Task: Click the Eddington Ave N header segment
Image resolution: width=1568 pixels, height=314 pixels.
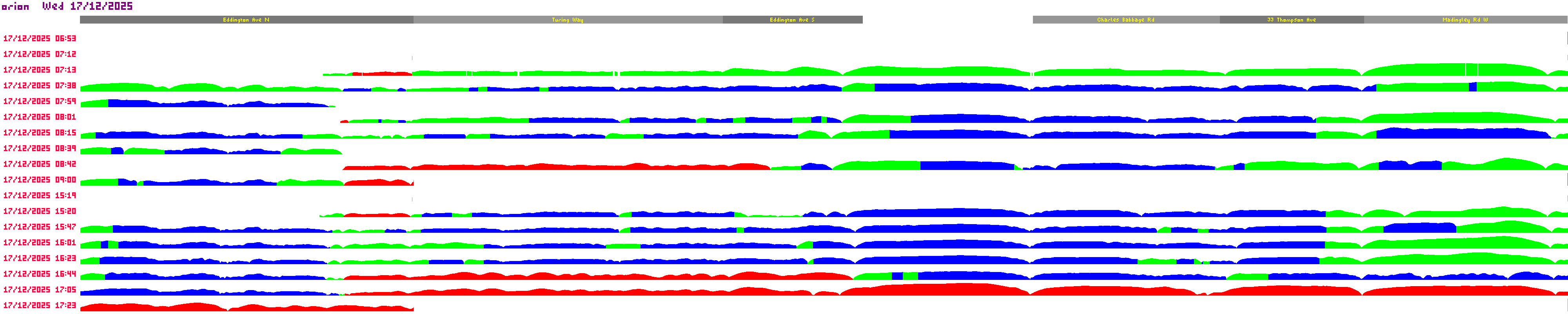Action: 247,20
